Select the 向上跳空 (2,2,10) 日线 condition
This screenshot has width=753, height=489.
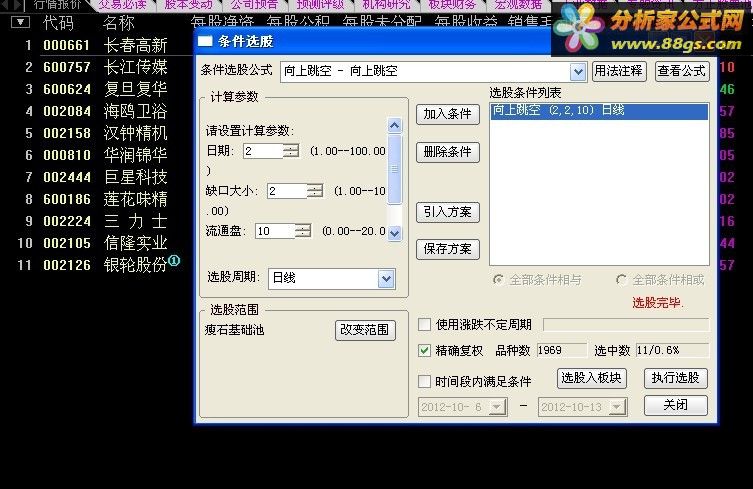[599, 110]
